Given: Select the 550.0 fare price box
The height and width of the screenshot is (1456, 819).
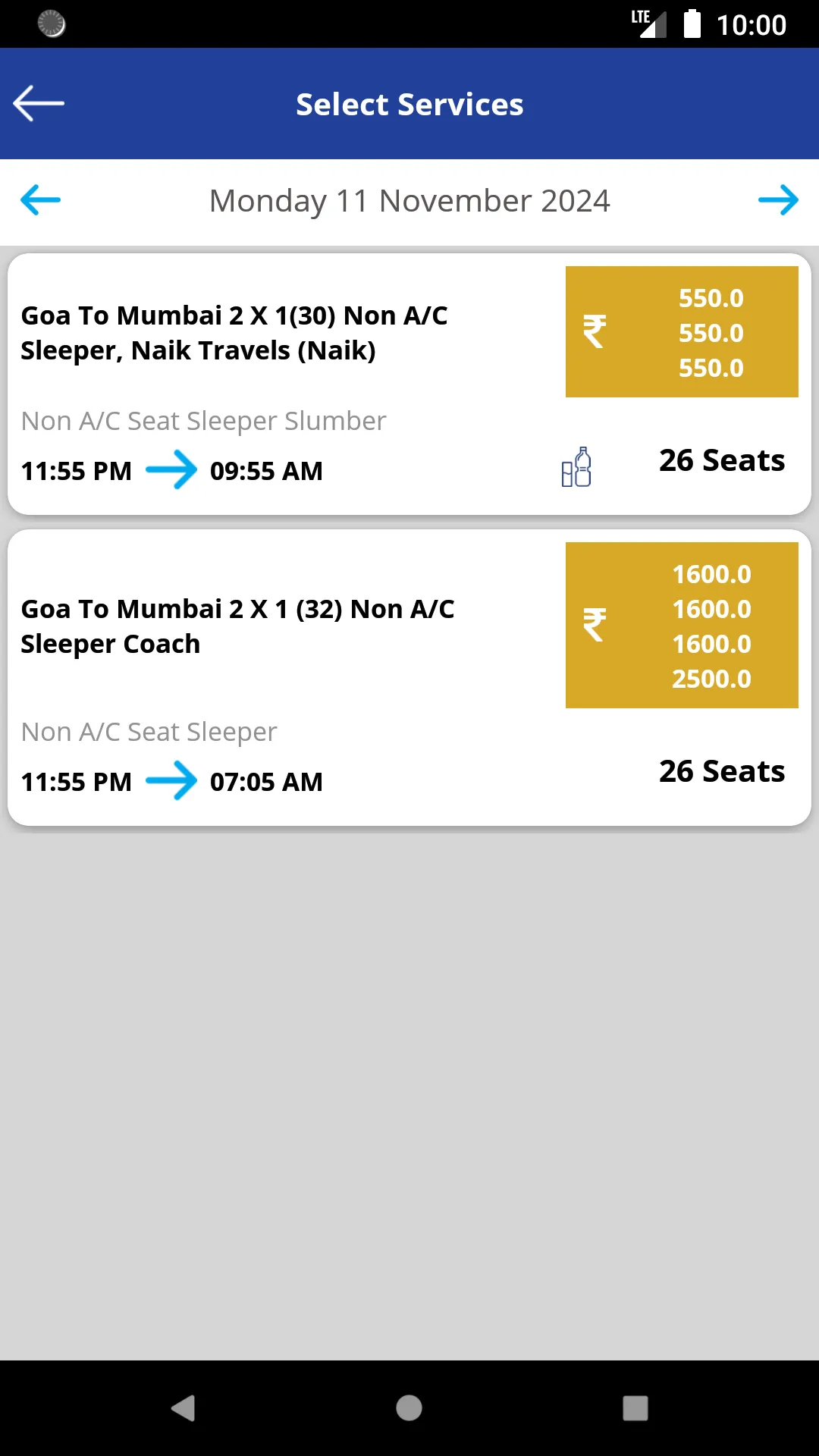Looking at the screenshot, I should [x=682, y=331].
